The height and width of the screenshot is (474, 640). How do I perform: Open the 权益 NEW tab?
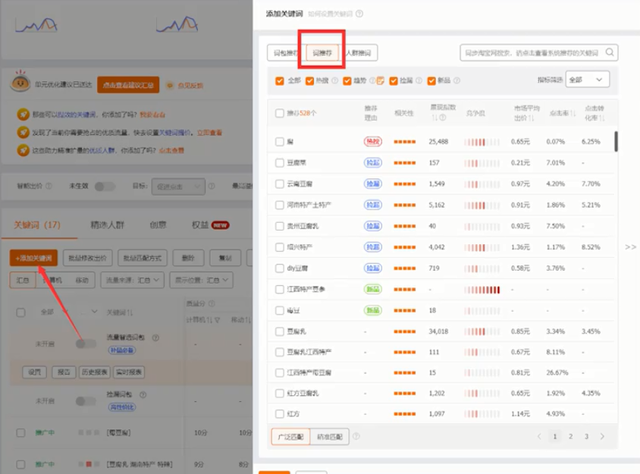pyautogui.click(x=211, y=225)
